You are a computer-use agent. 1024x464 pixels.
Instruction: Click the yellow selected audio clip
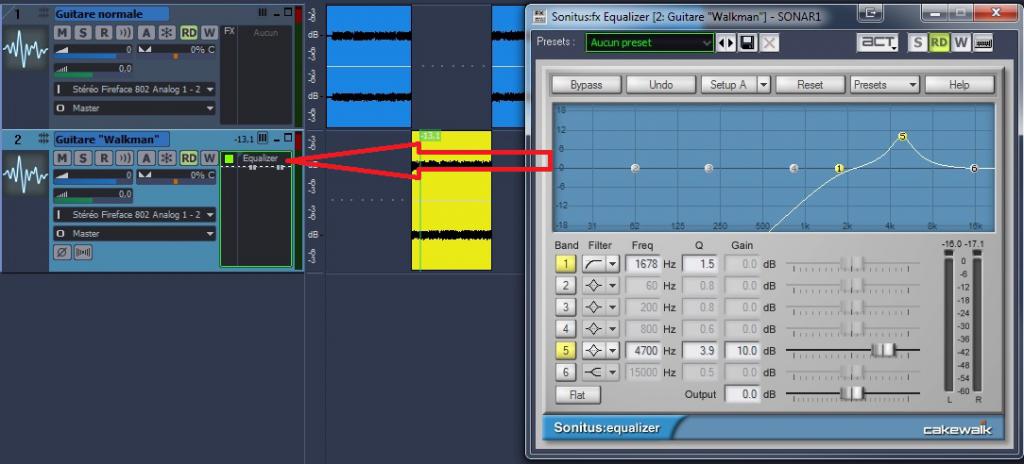pyautogui.click(x=451, y=200)
